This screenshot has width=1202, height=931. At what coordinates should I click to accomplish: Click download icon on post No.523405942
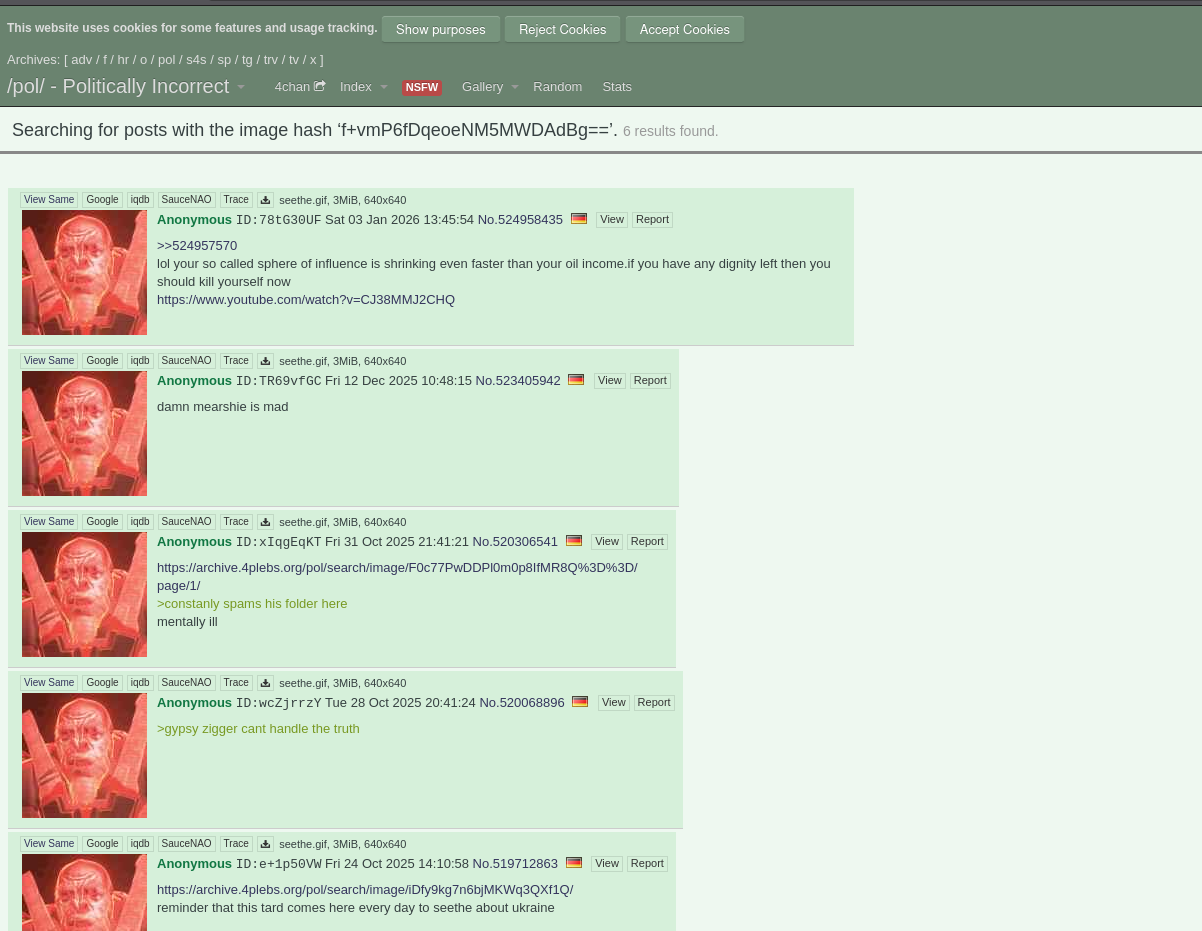pos(265,361)
